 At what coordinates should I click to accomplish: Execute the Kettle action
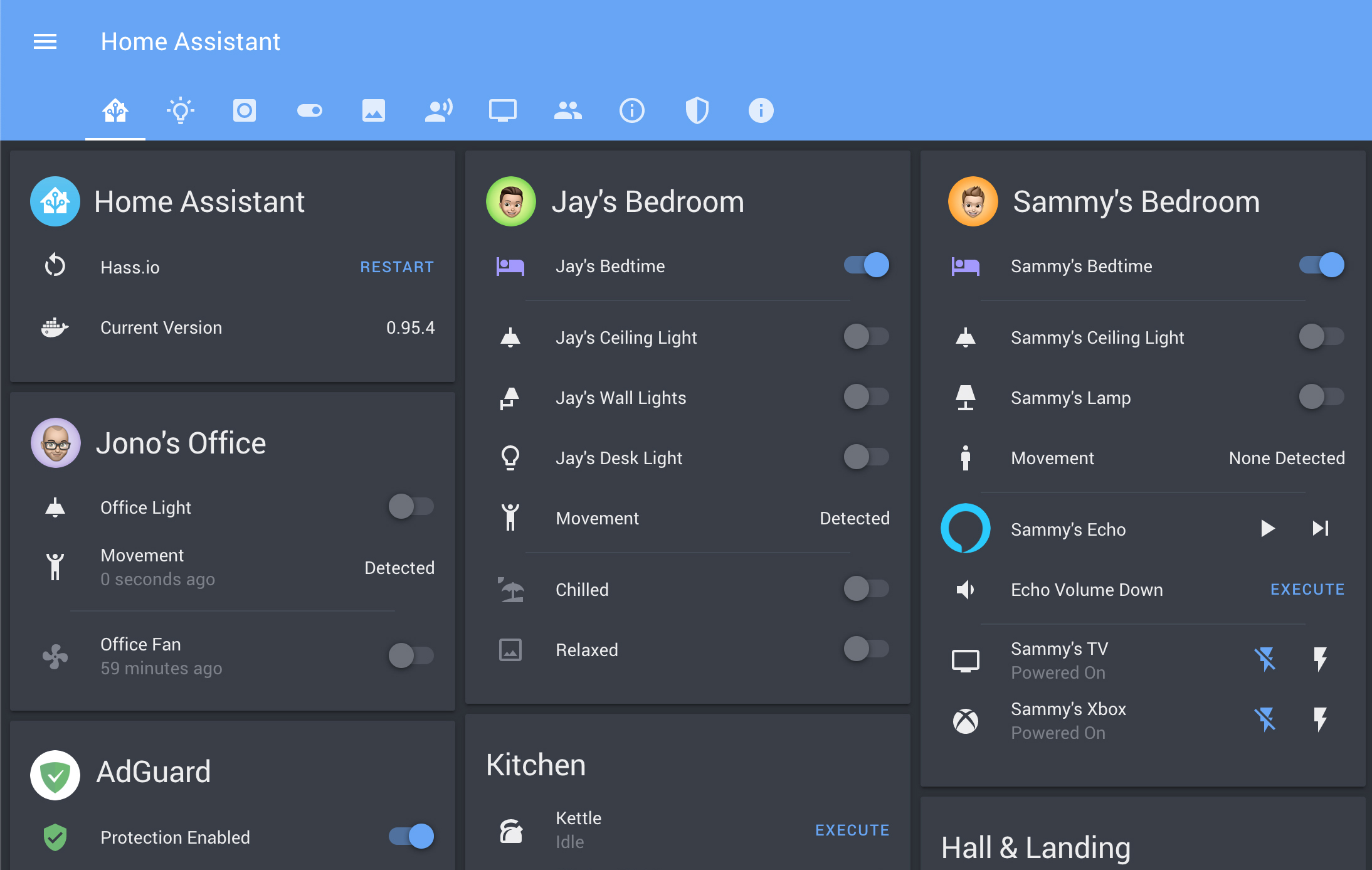pyautogui.click(x=852, y=829)
